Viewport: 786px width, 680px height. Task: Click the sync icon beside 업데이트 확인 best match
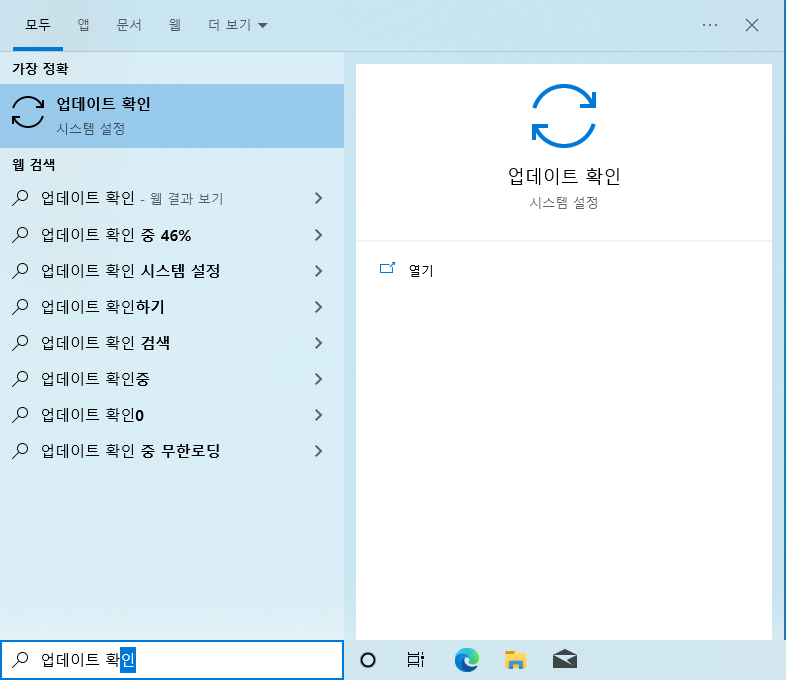point(28,112)
